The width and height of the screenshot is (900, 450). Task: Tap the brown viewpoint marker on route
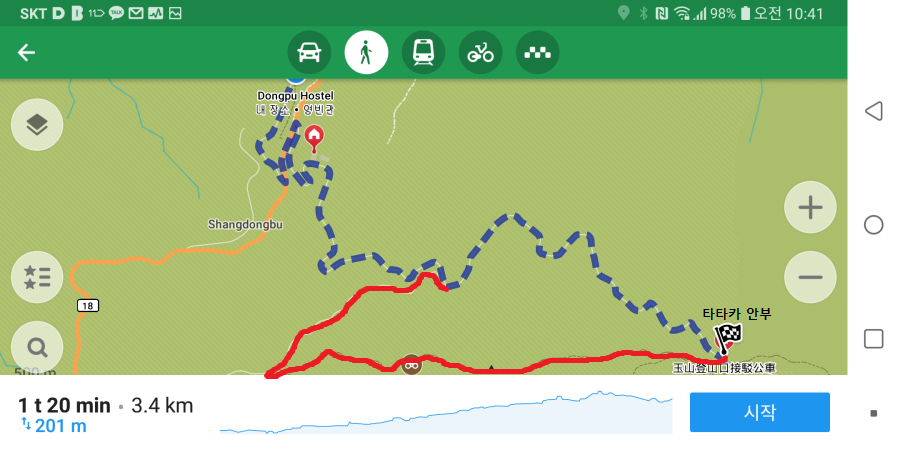click(412, 364)
